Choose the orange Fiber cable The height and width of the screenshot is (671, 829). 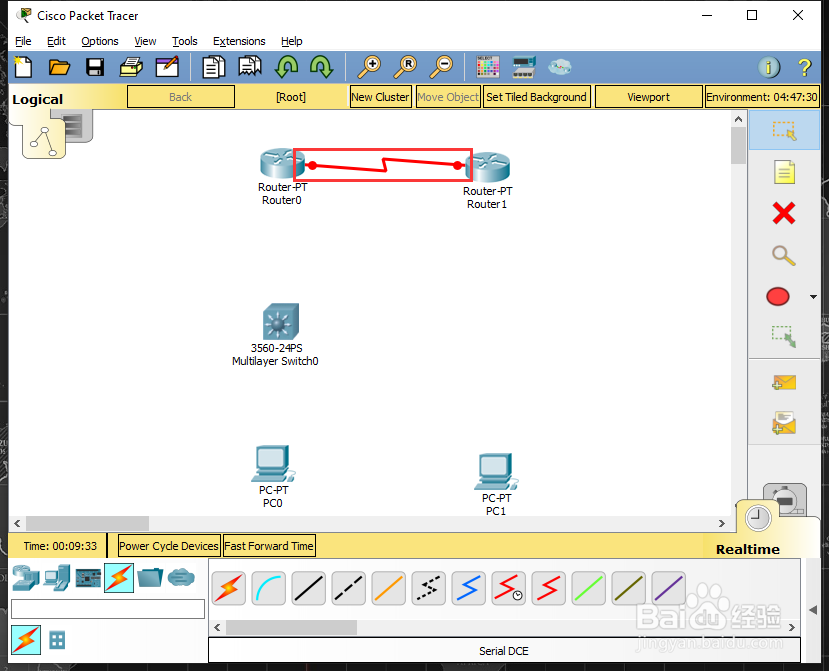389,588
